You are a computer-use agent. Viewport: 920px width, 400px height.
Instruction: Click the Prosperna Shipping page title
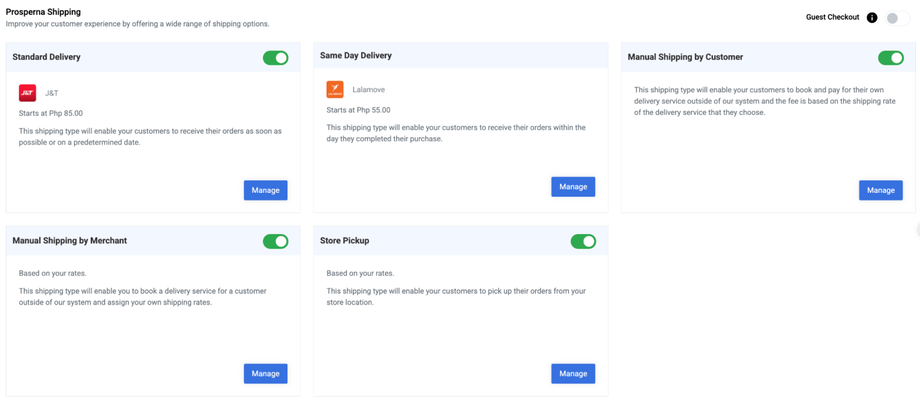click(x=44, y=12)
